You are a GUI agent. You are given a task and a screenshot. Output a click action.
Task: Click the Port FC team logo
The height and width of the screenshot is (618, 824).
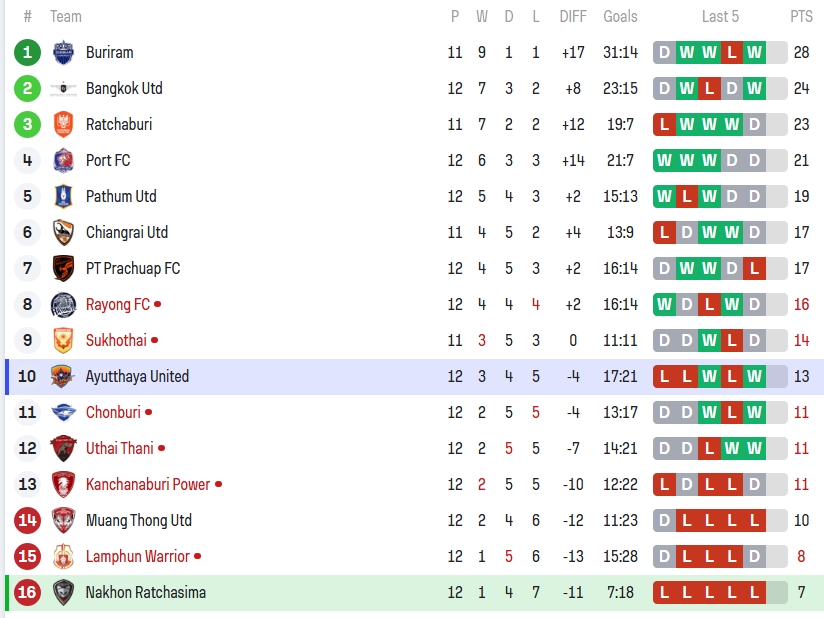tap(63, 160)
